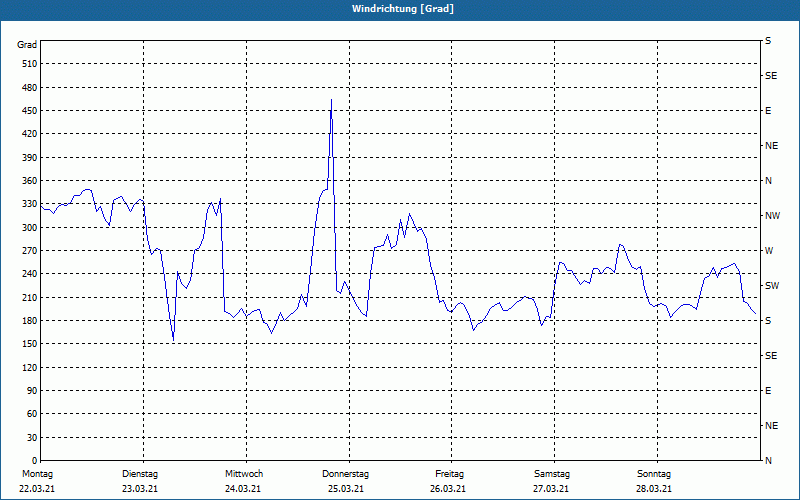Click the W compass label on right axis
The image size is (800, 500).
pos(768,251)
